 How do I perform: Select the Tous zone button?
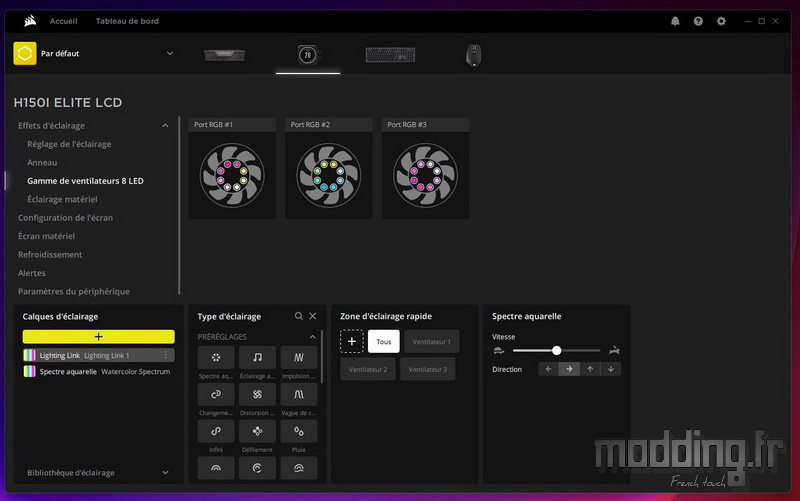tap(384, 341)
